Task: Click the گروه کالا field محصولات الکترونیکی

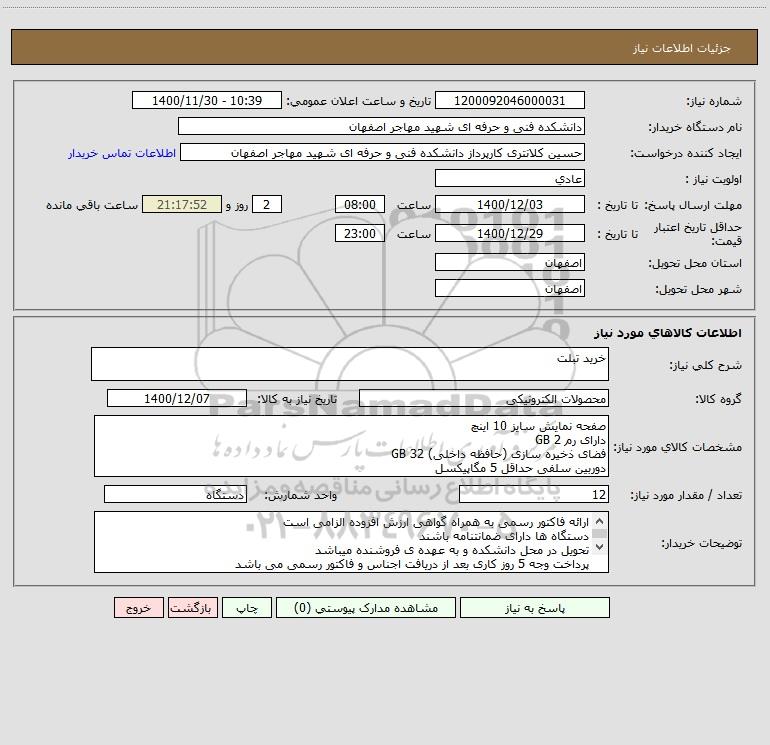Action: [484, 398]
